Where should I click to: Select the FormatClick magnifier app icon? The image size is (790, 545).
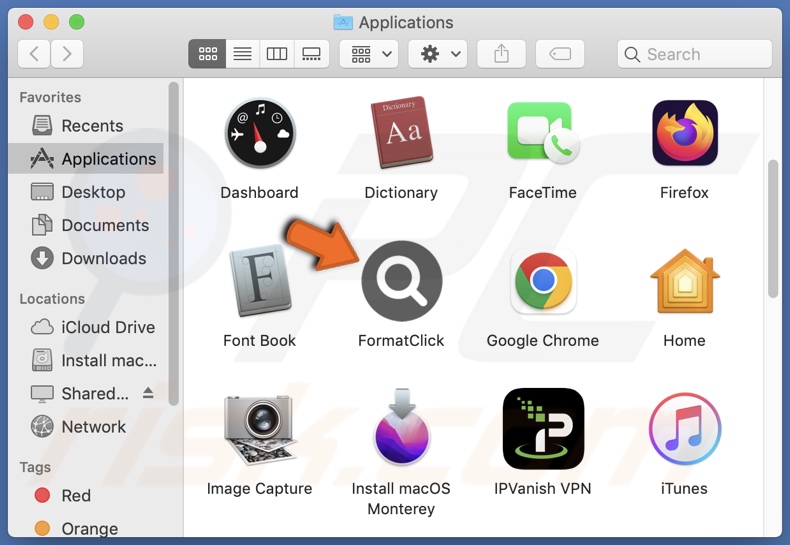(402, 281)
